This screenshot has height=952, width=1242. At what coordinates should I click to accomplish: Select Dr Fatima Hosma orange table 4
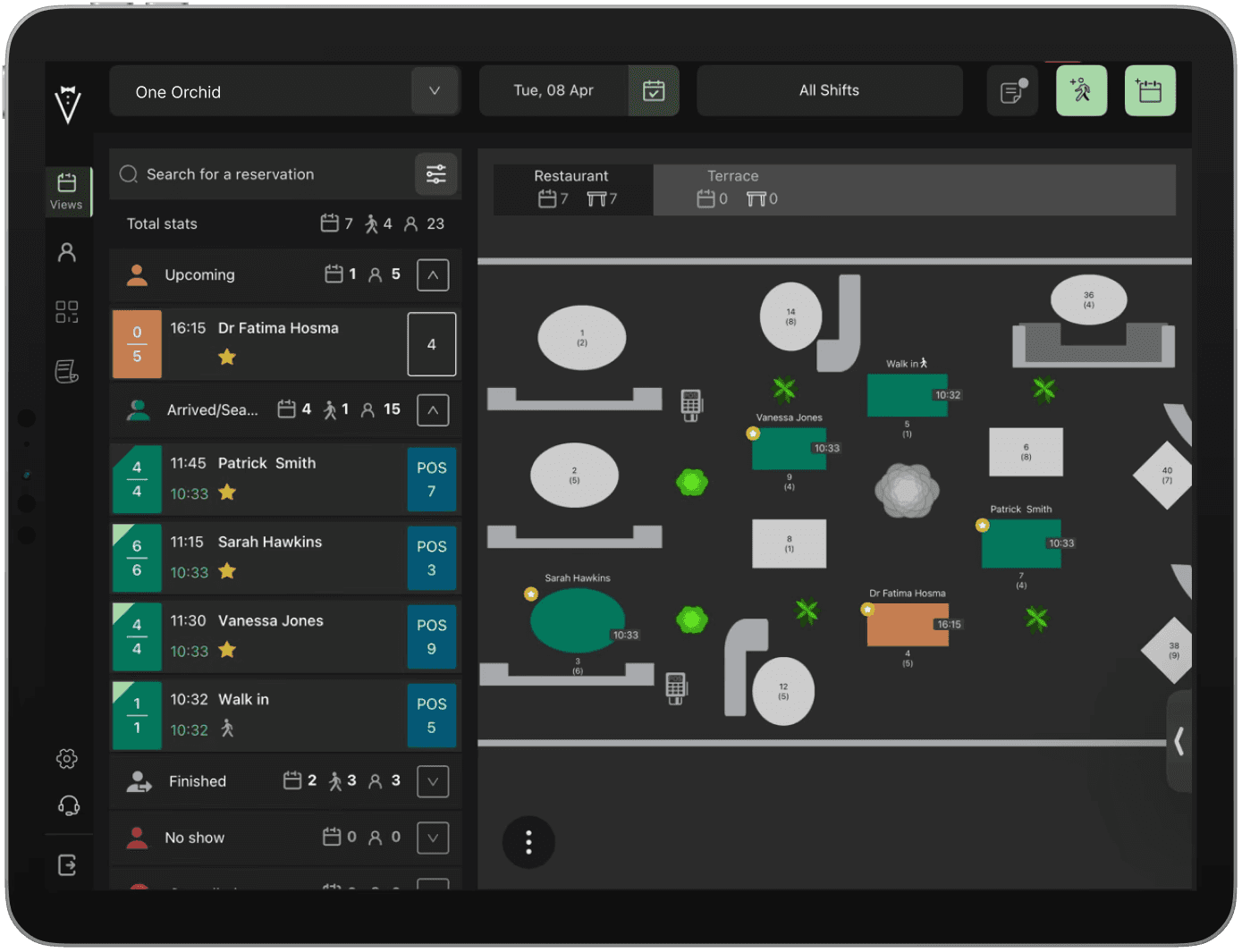[908, 625]
